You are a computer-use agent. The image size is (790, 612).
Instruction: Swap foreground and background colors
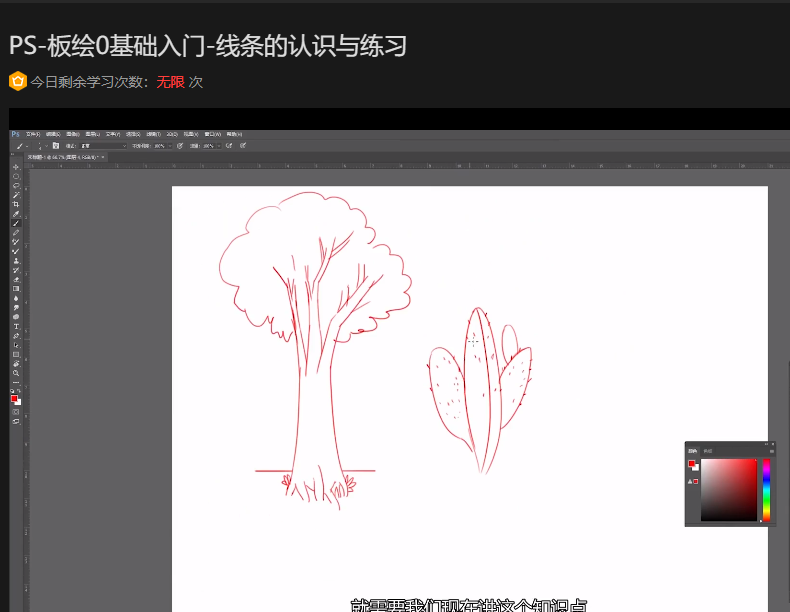19,391
